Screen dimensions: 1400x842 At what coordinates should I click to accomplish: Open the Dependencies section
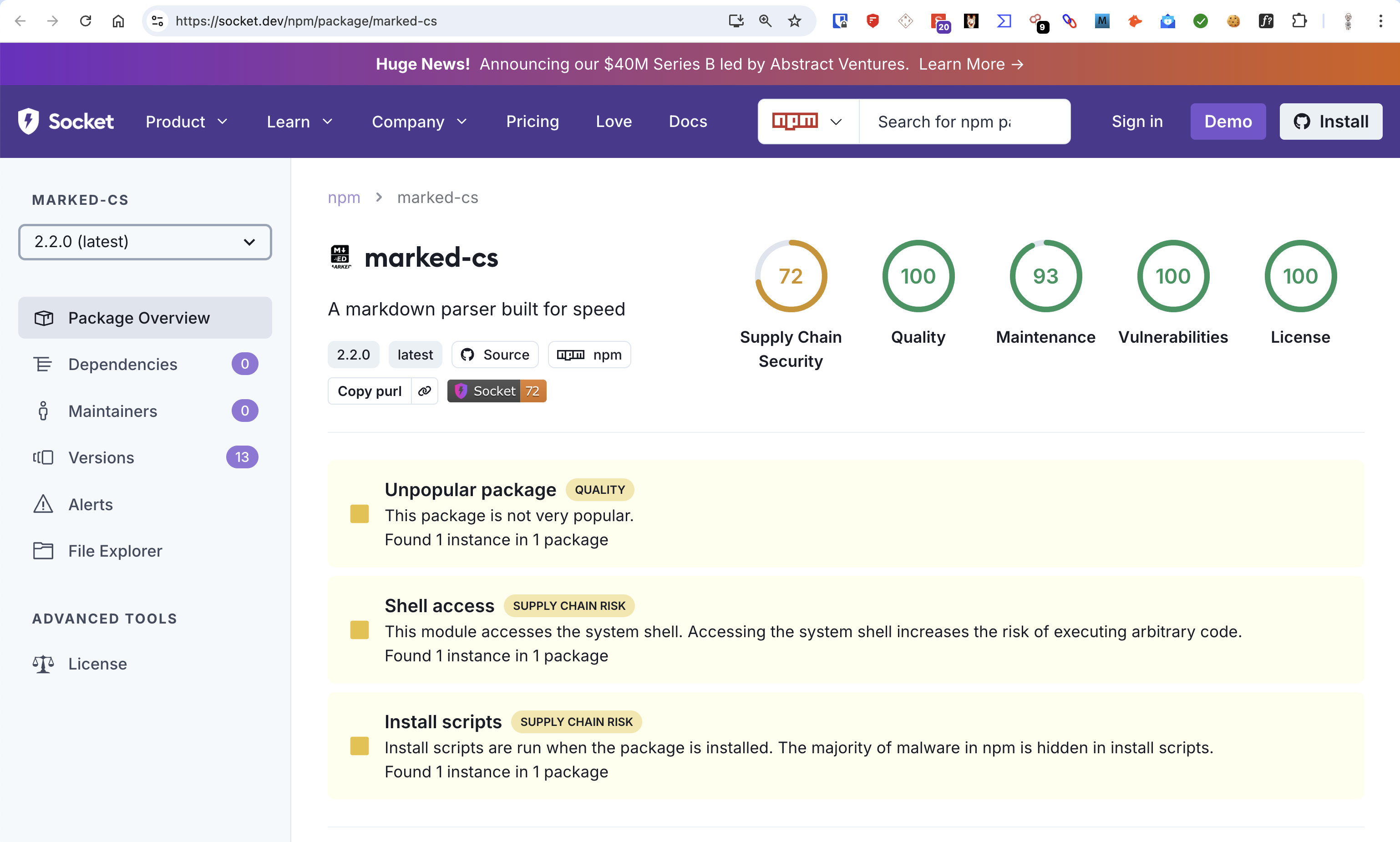pos(145,364)
